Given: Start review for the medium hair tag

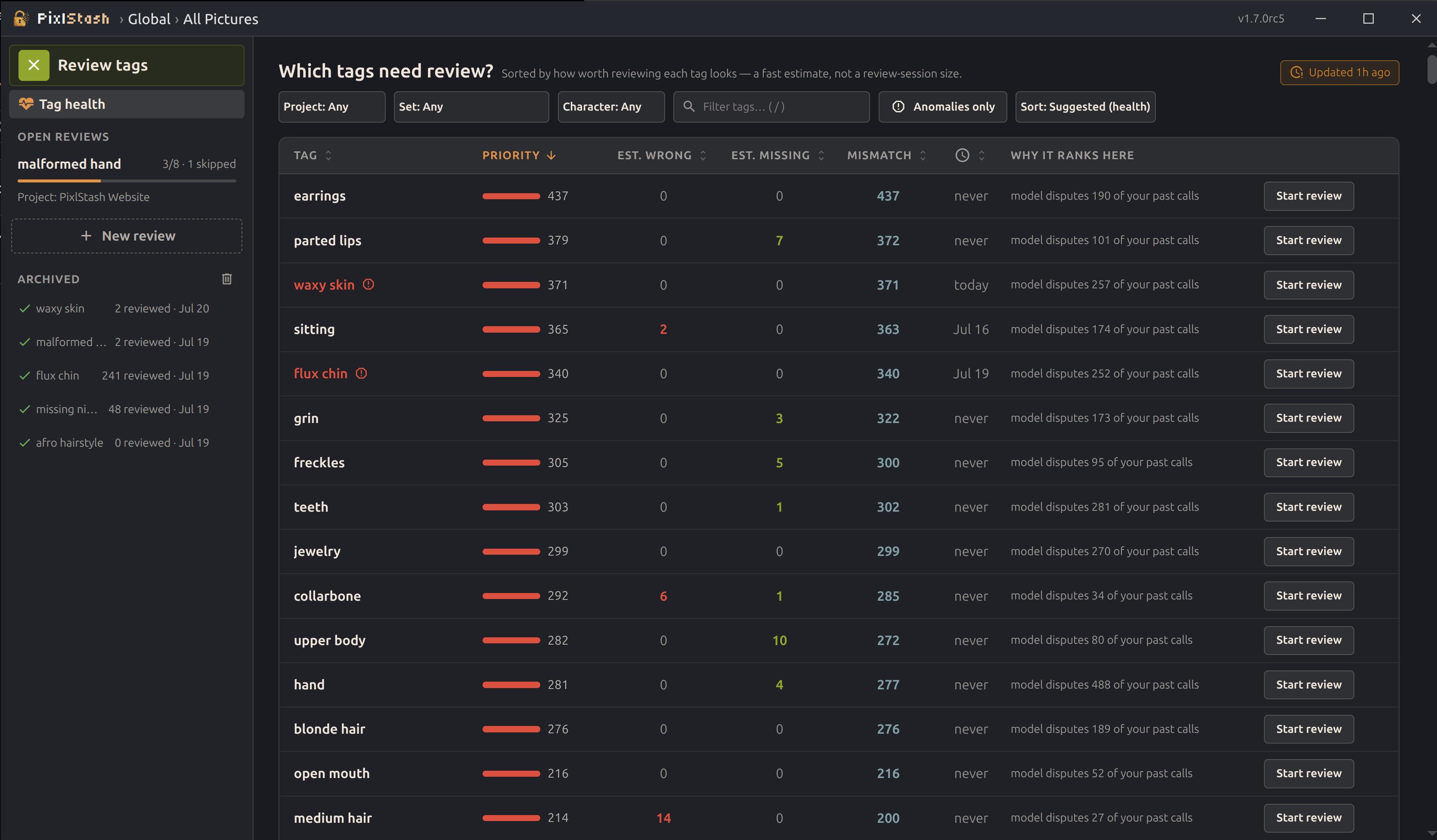Looking at the screenshot, I should (x=1308, y=818).
